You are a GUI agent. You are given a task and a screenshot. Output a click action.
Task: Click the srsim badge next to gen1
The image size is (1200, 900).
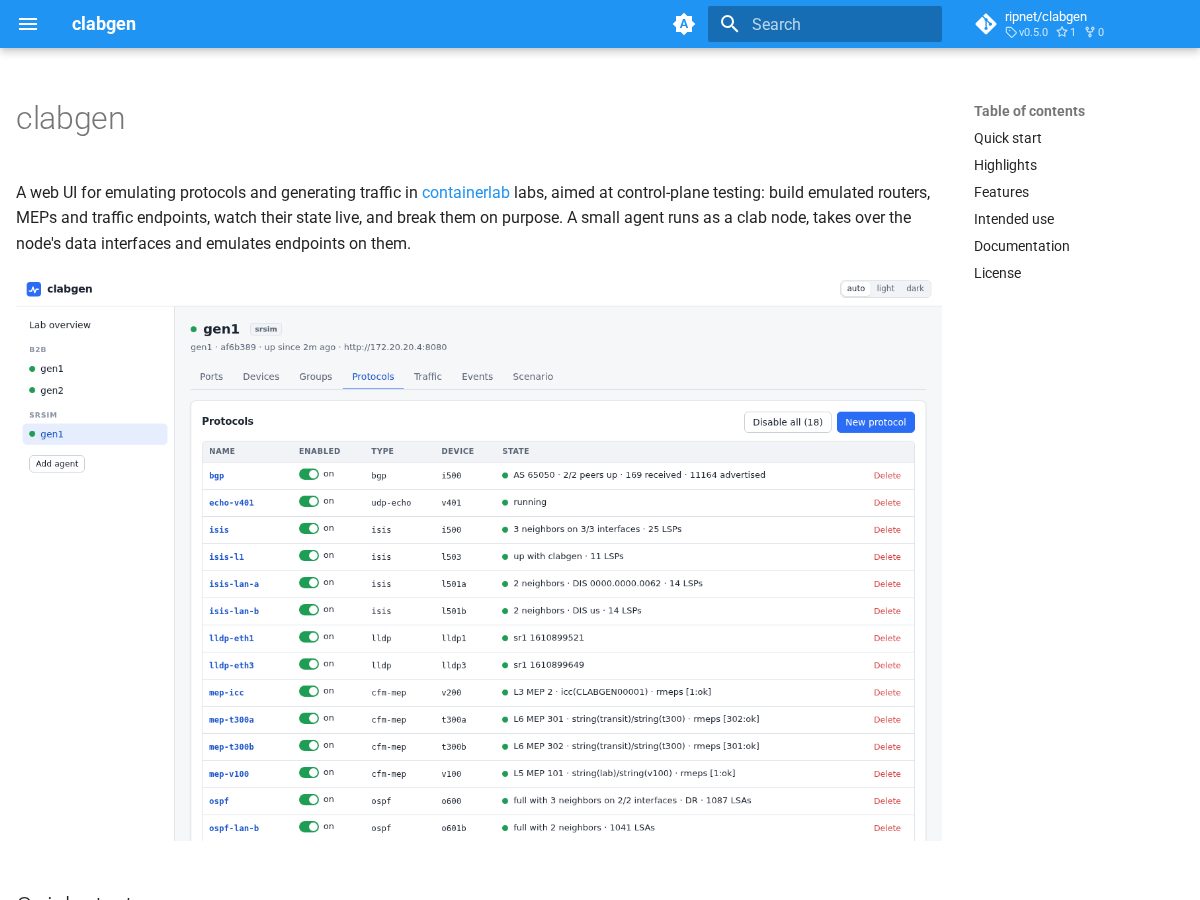(x=266, y=329)
